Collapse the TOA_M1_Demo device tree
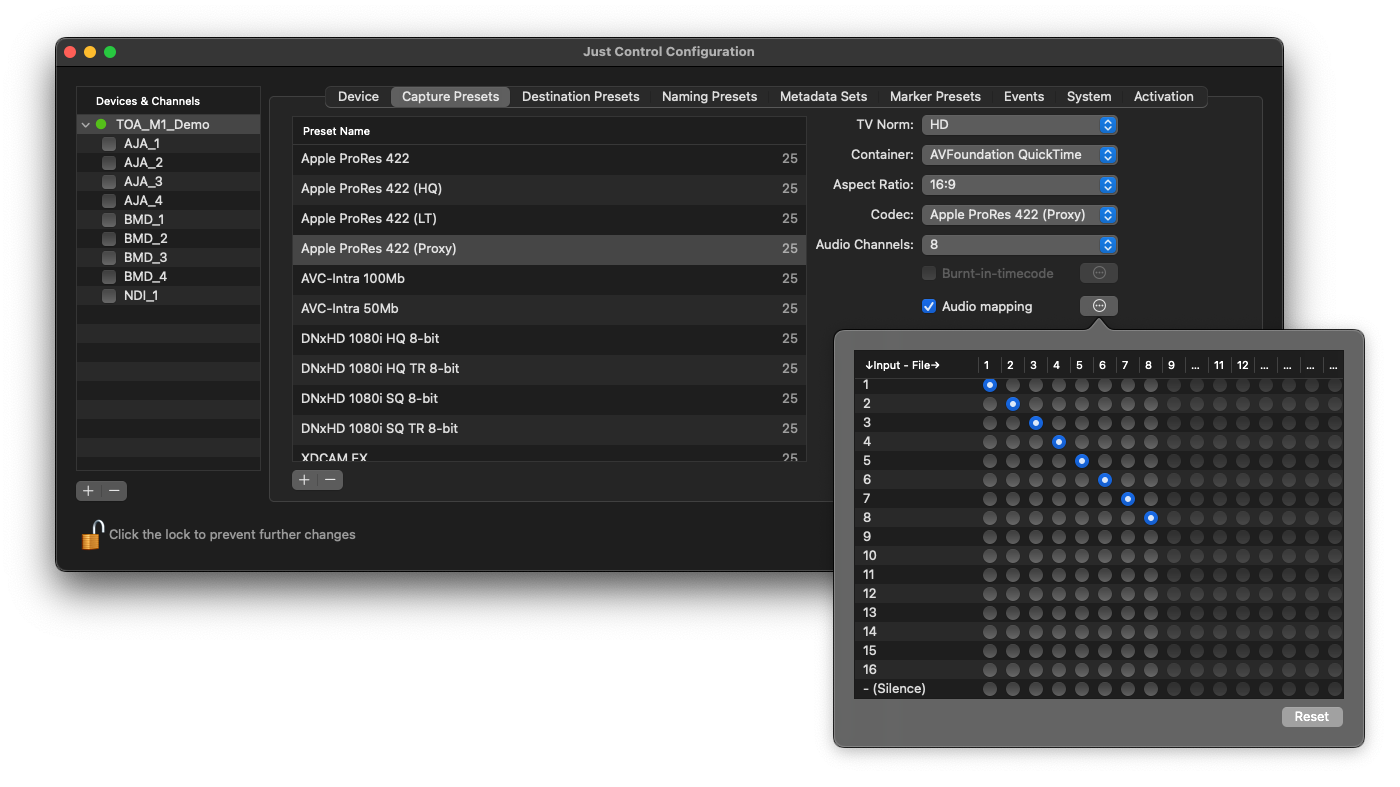The image size is (1400, 787). [86, 125]
